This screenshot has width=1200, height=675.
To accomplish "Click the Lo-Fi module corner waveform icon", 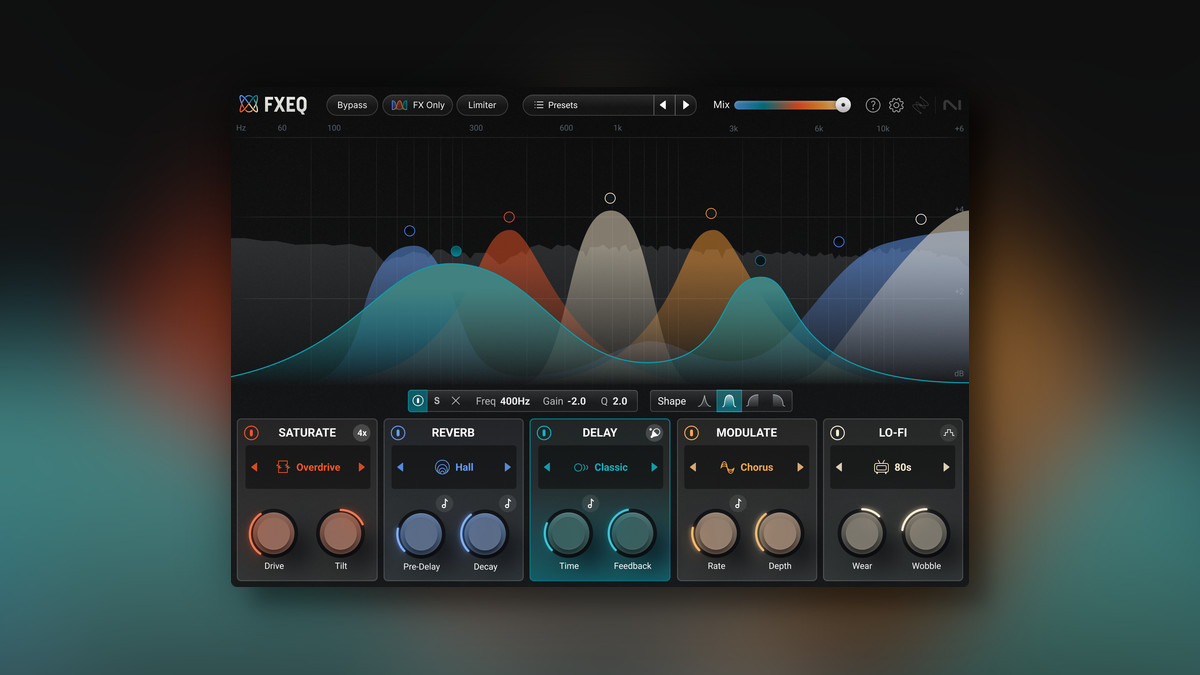I will point(947,433).
